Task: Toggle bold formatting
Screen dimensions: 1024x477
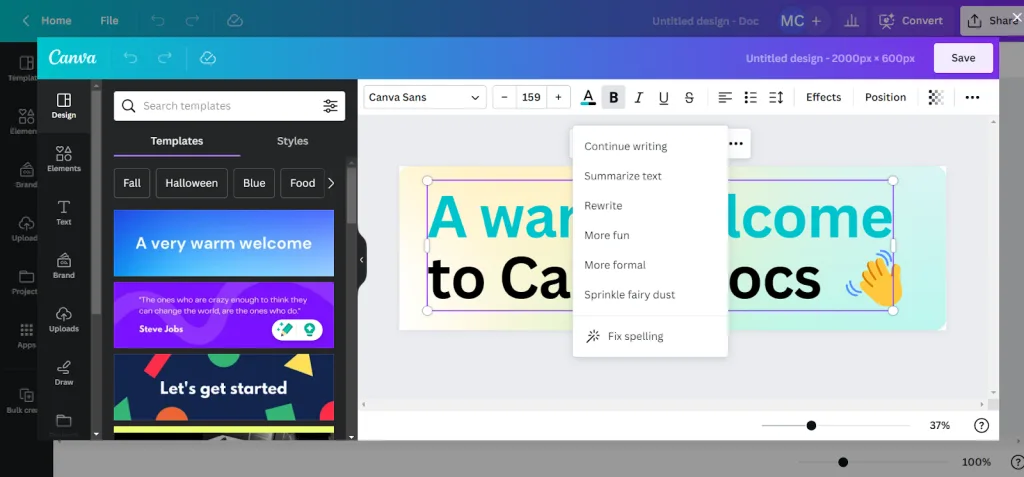Action: click(x=613, y=97)
